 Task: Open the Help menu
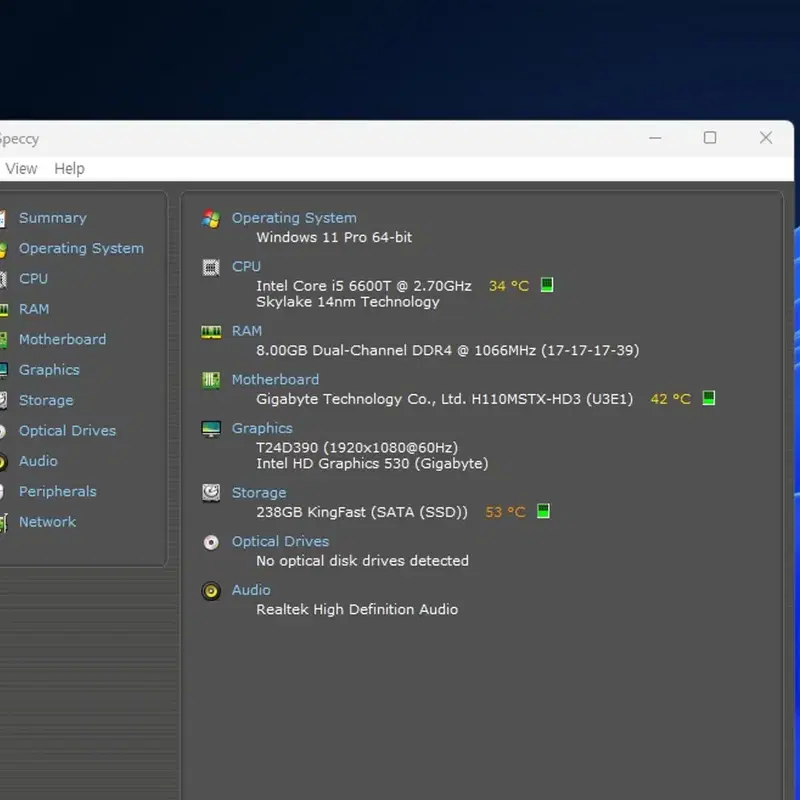[69, 168]
